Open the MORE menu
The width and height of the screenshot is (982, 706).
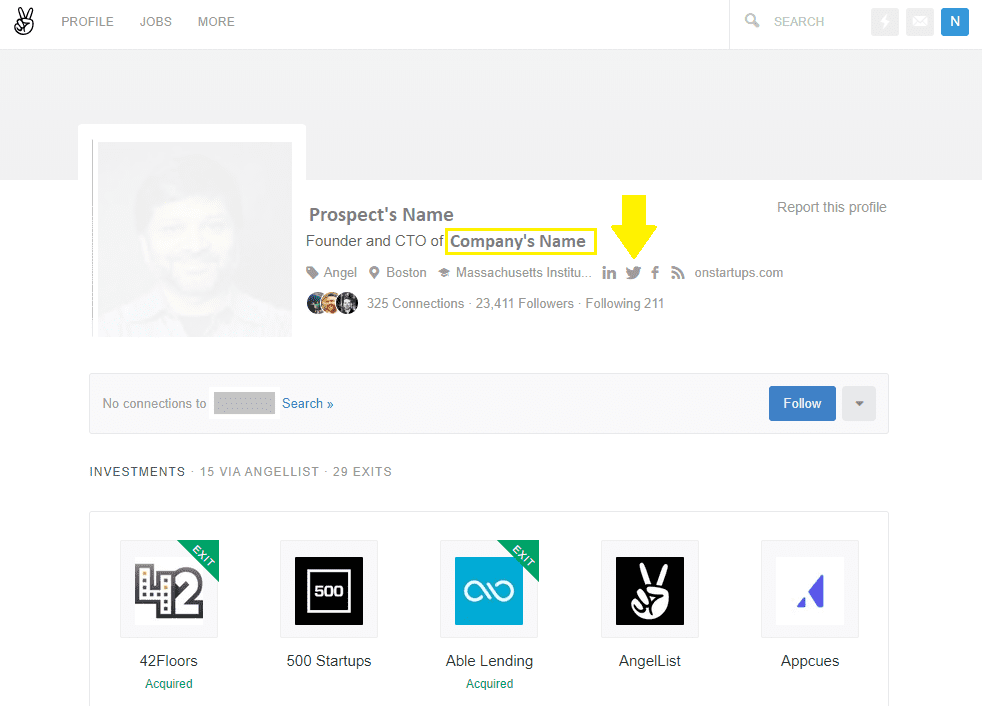coord(216,22)
